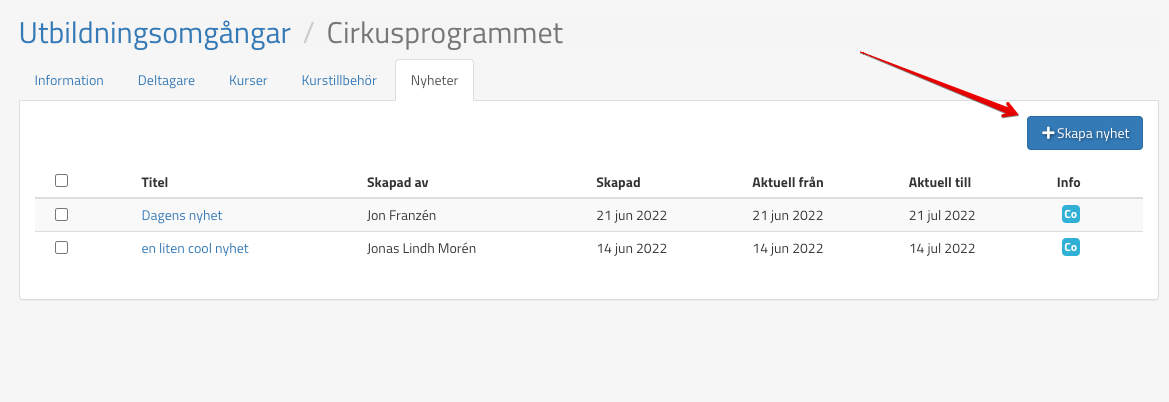The image size is (1169, 402).
Task: Select the Nyheter tab
Action: click(434, 81)
